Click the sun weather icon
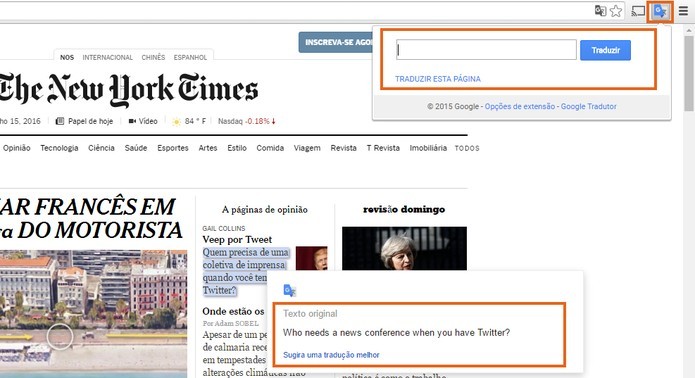695x378 pixels. 176,121
